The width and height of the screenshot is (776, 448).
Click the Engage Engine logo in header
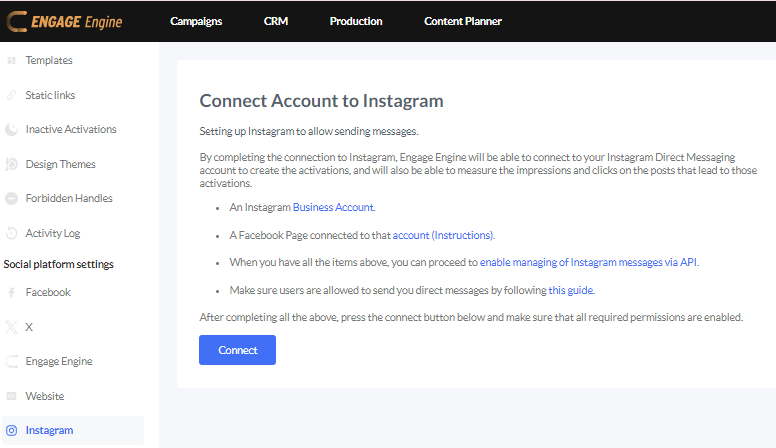coord(65,21)
